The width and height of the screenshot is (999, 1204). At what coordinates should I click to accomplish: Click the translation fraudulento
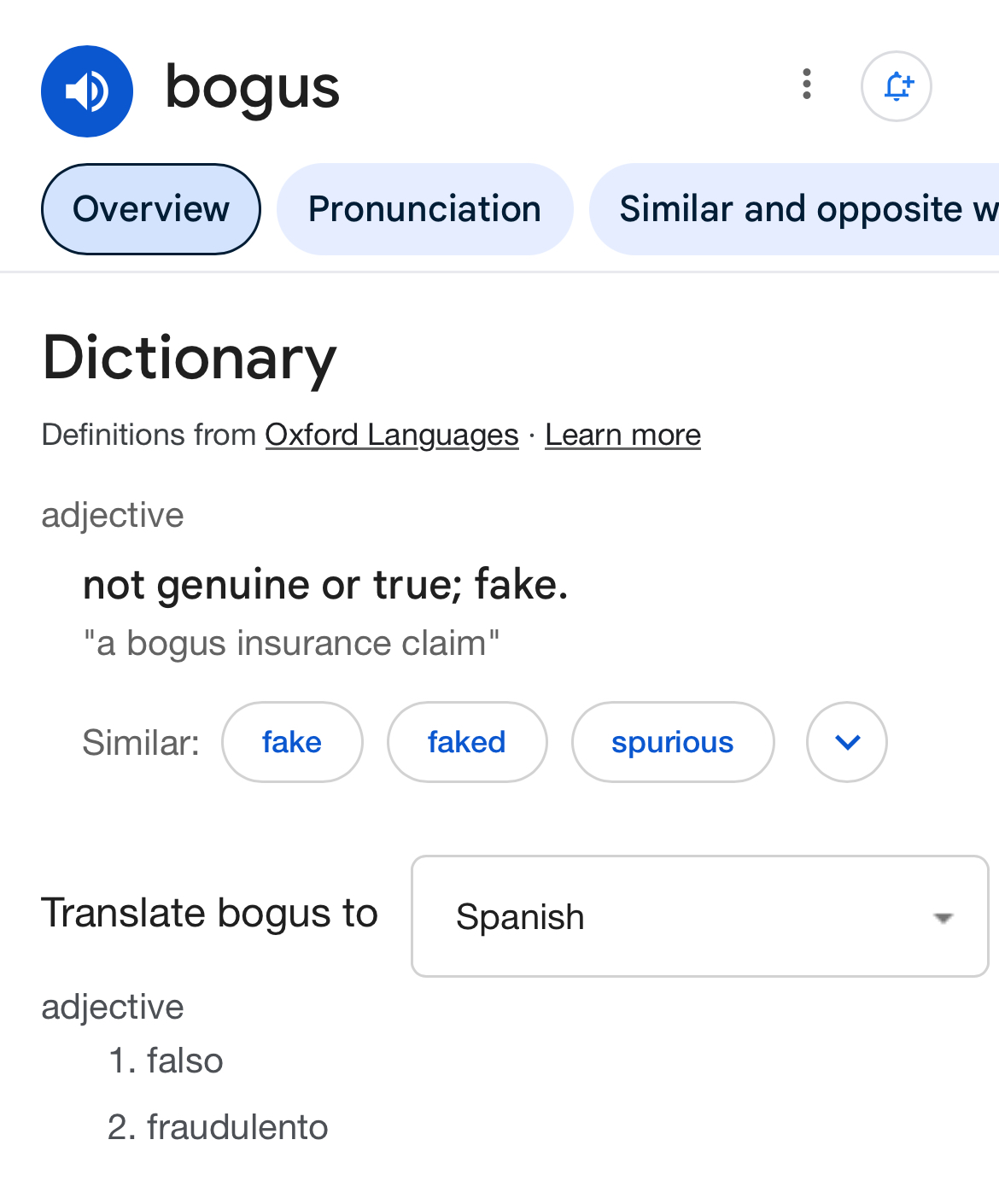237,1127
